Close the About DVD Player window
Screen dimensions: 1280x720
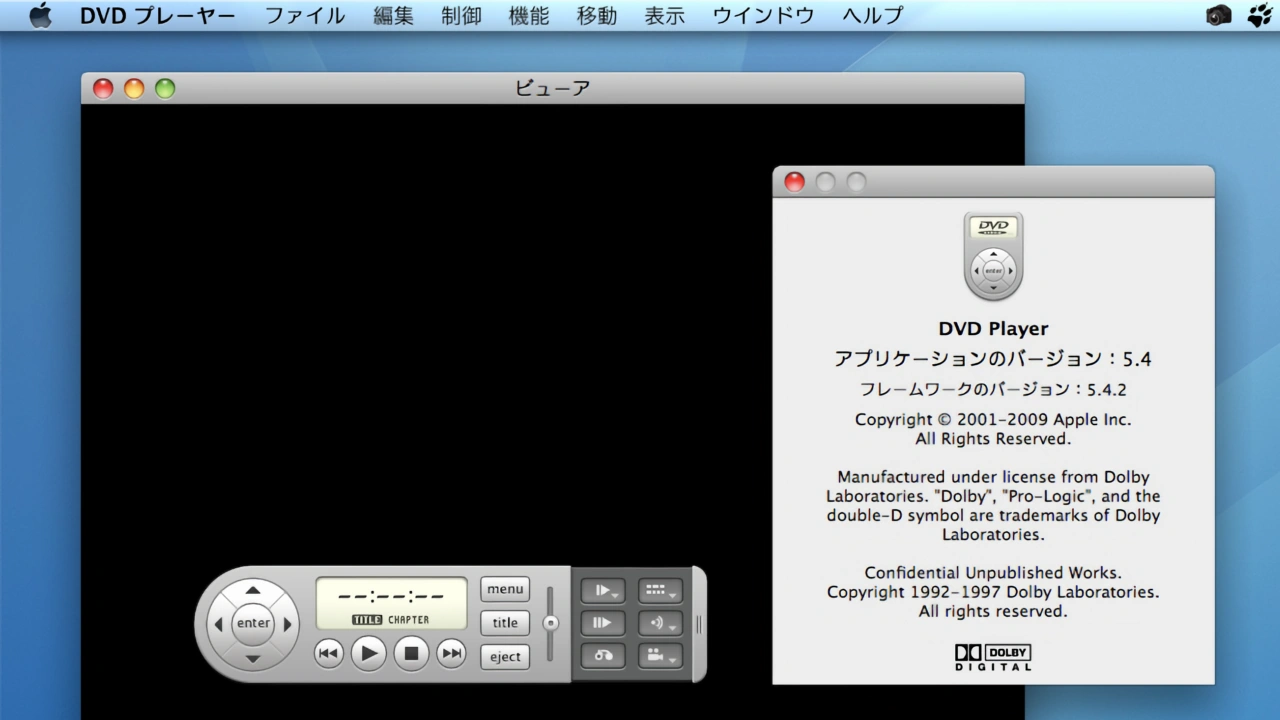tap(794, 182)
